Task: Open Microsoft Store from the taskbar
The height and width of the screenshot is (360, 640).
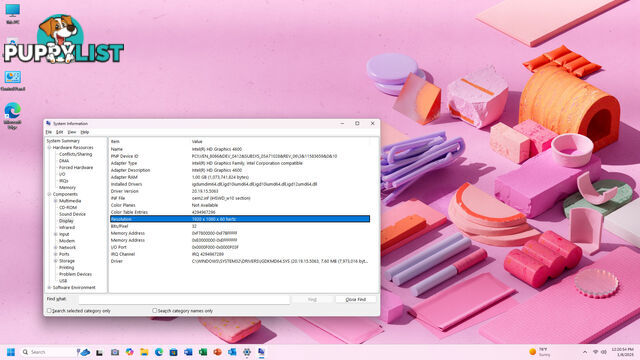Action: (173, 352)
